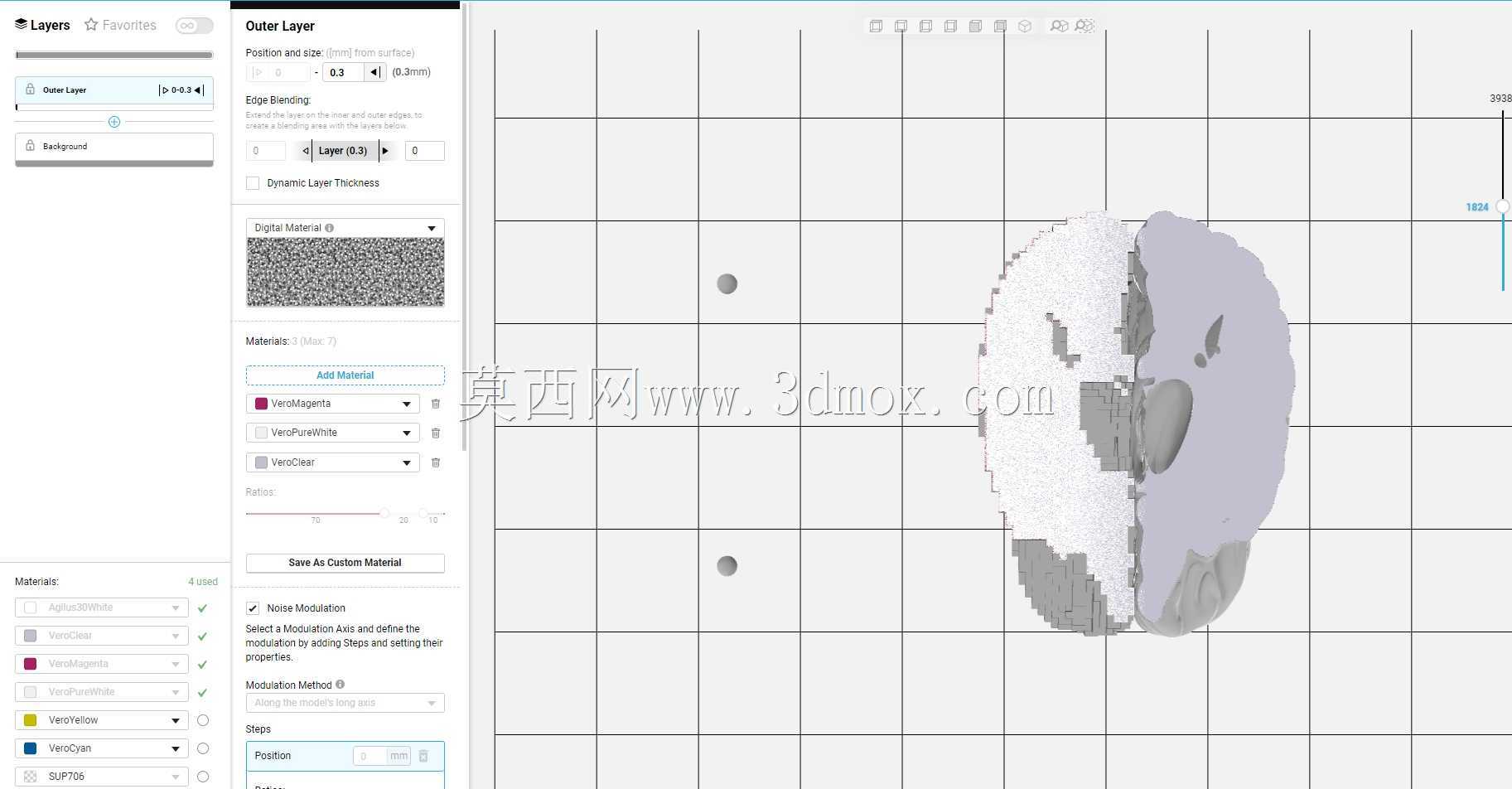
Task: Click the VeroYellow color swatch
Action: pyautogui.click(x=31, y=720)
